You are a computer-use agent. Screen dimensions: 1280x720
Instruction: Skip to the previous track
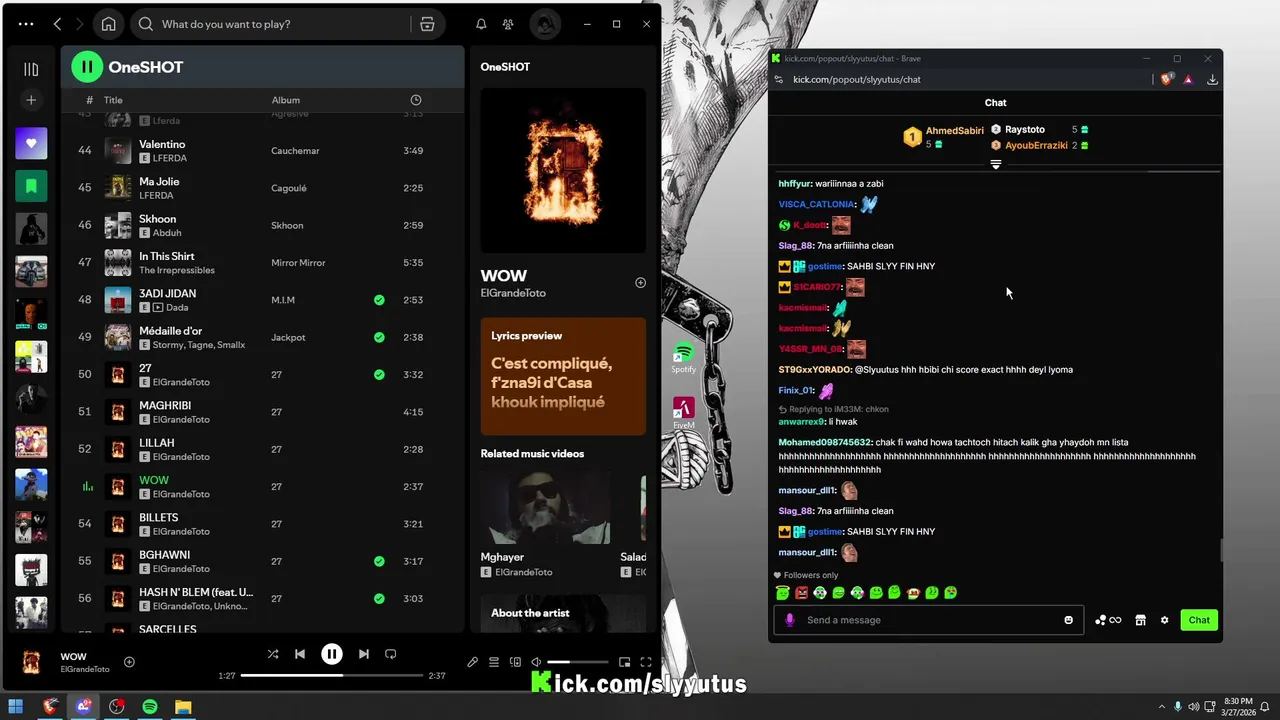300,654
